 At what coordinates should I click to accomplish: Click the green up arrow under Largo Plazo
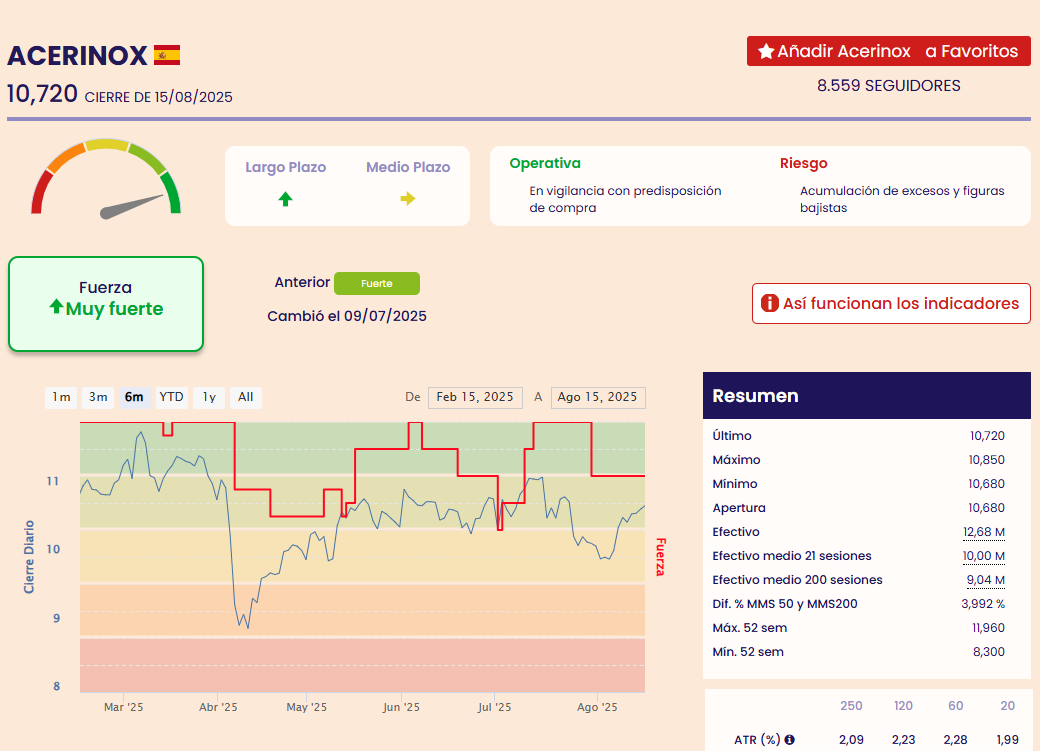point(285,198)
